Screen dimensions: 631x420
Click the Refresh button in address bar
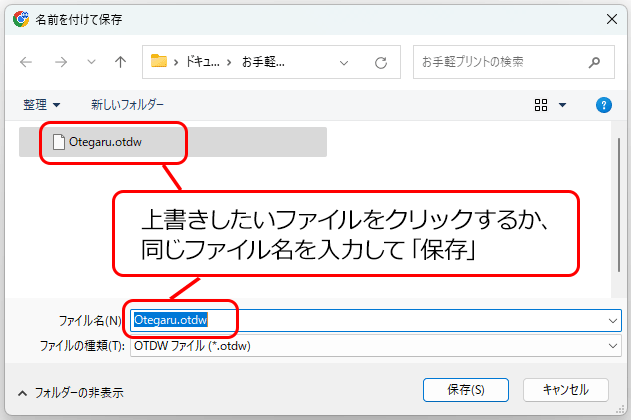click(x=380, y=62)
